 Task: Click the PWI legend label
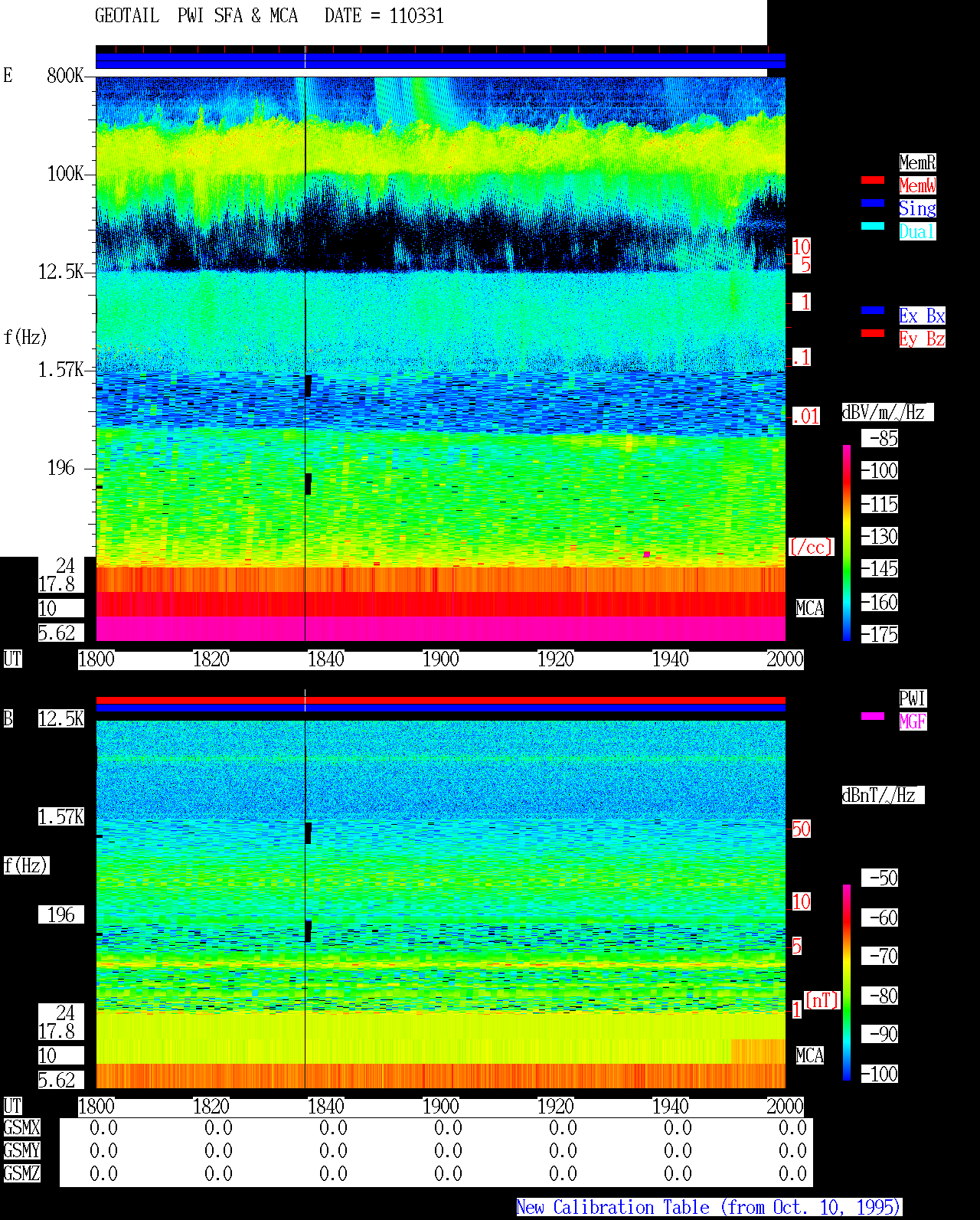913,698
